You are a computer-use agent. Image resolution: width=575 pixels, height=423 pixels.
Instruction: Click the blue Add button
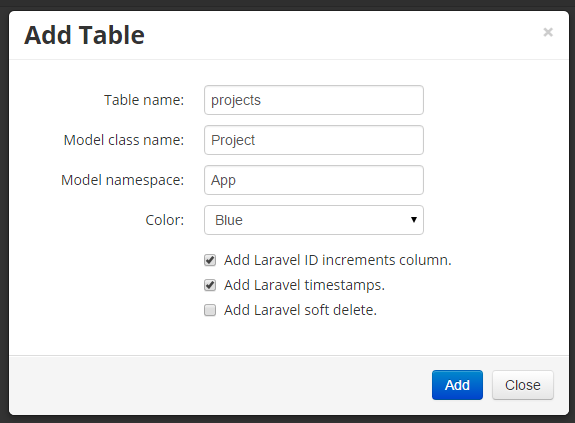click(x=457, y=385)
